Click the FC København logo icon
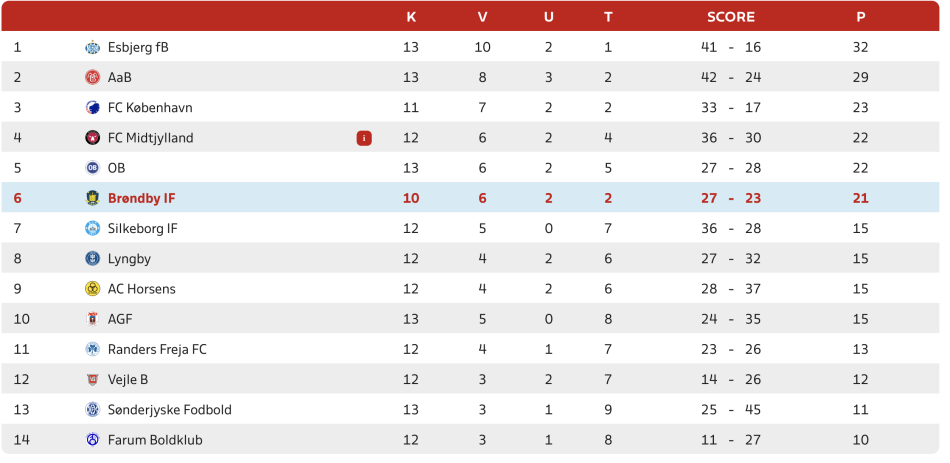This screenshot has height=463, width=950. [x=93, y=108]
